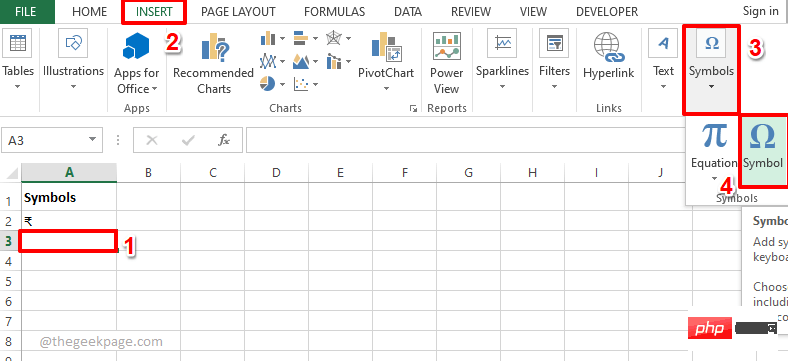Click the Apps for Office icon
Viewport: 788px width, 361px height.
click(136, 46)
